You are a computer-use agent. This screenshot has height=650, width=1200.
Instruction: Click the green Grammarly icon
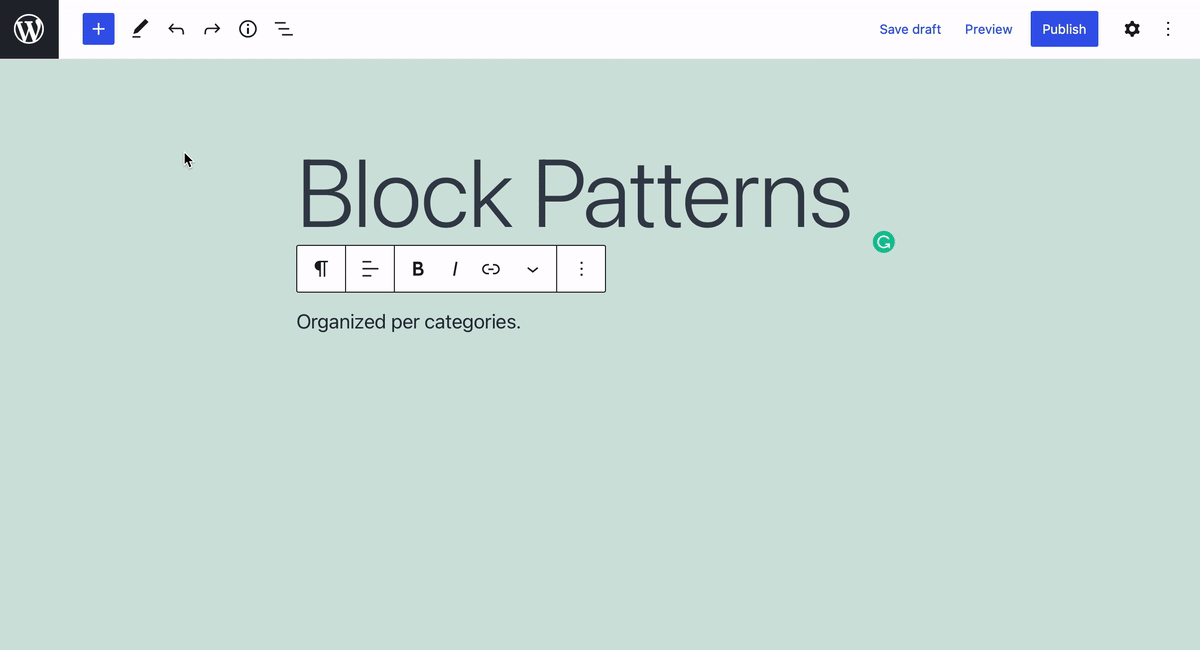pyautogui.click(x=883, y=242)
